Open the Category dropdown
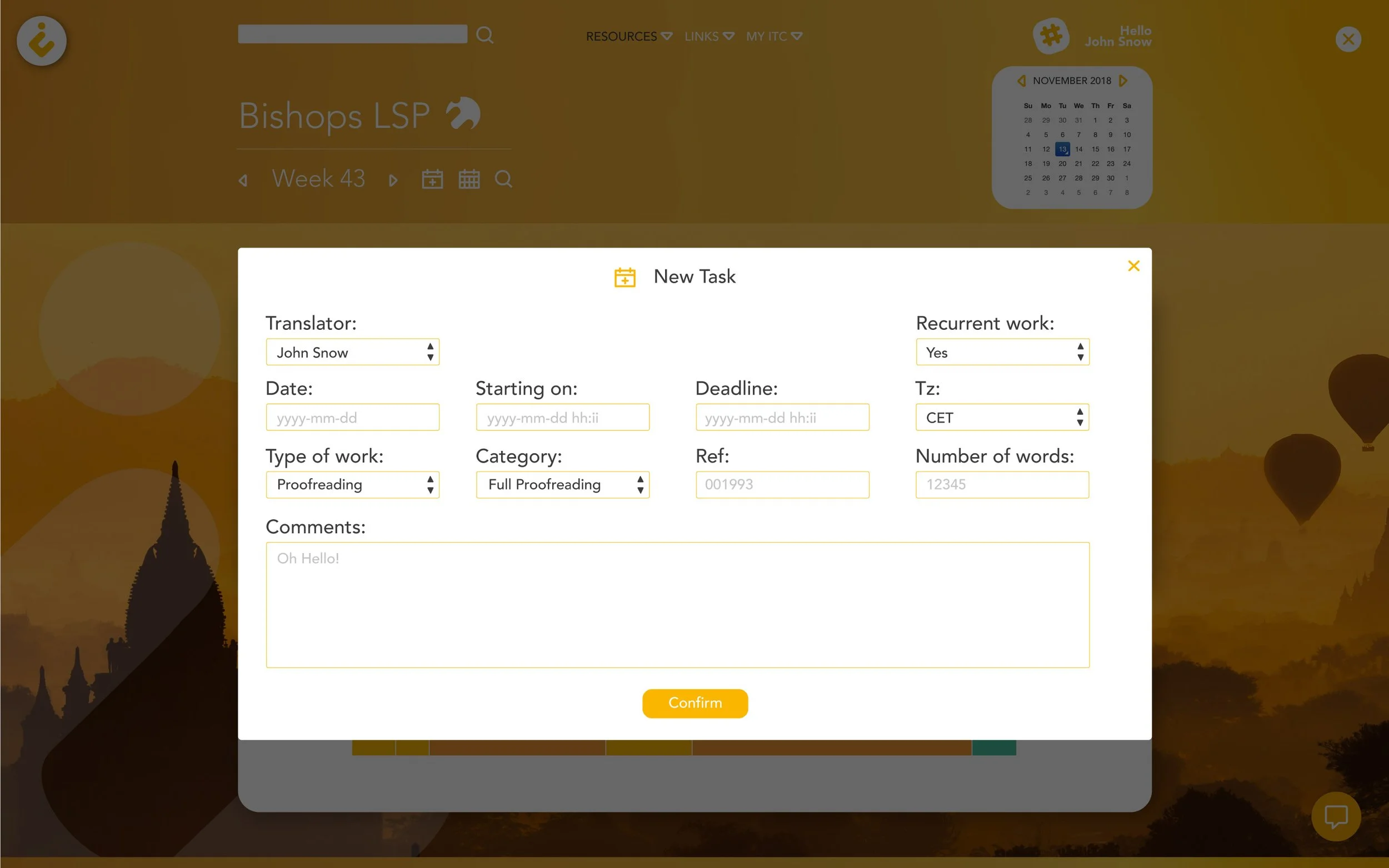Screen dimensions: 1389x868 tap(563, 484)
